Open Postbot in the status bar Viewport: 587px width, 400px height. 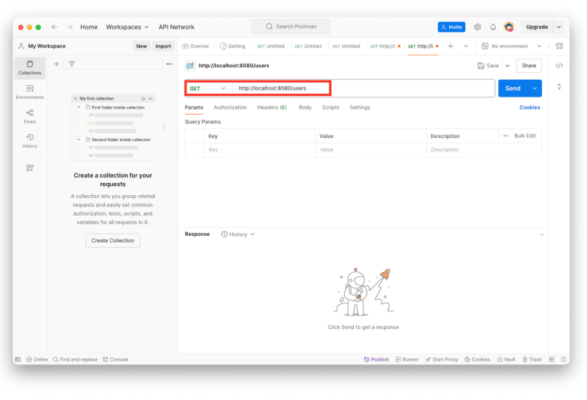point(376,359)
